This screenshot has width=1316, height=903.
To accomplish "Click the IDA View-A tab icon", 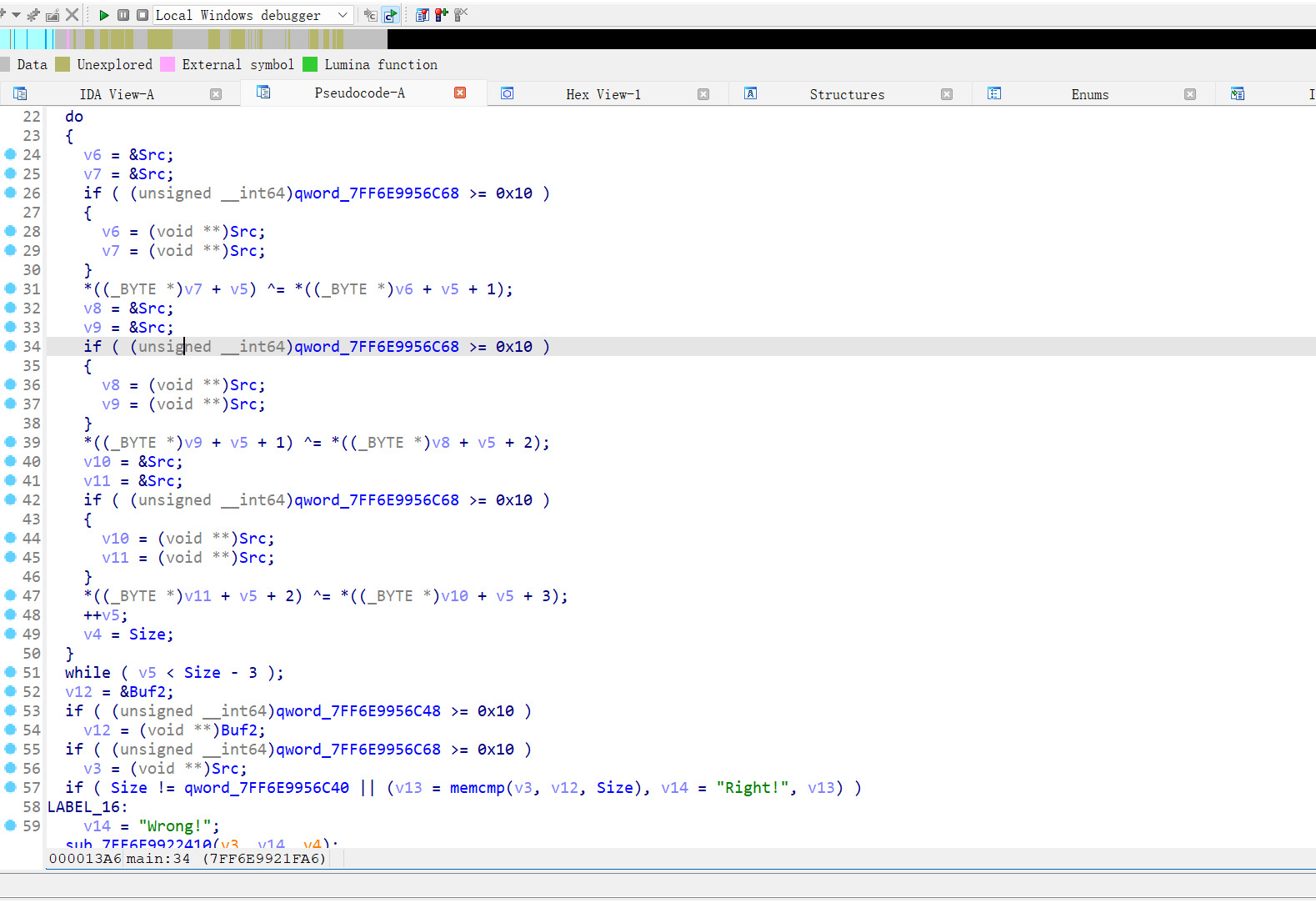I will tap(20, 93).
